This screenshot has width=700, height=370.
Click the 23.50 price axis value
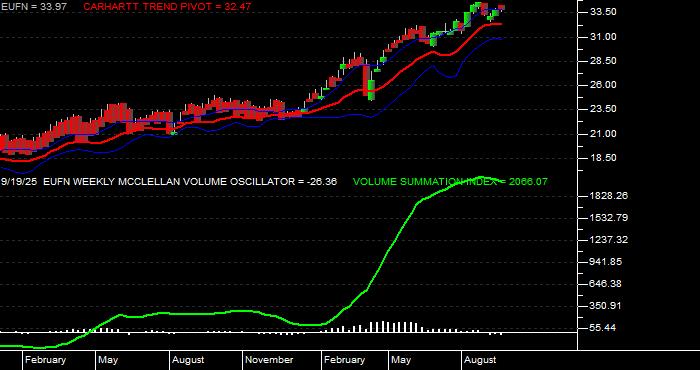coord(603,109)
